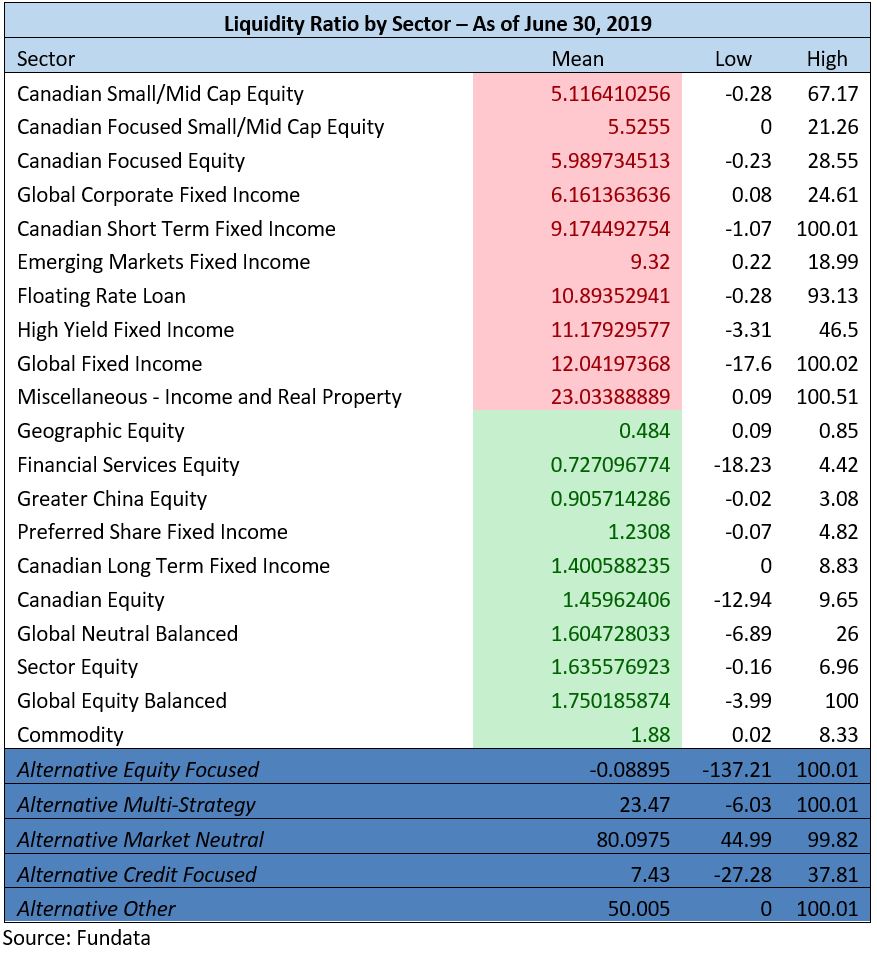Click the Global Fixed Income low value -17.6
The width and height of the screenshot is (877, 955).
[746, 364]
